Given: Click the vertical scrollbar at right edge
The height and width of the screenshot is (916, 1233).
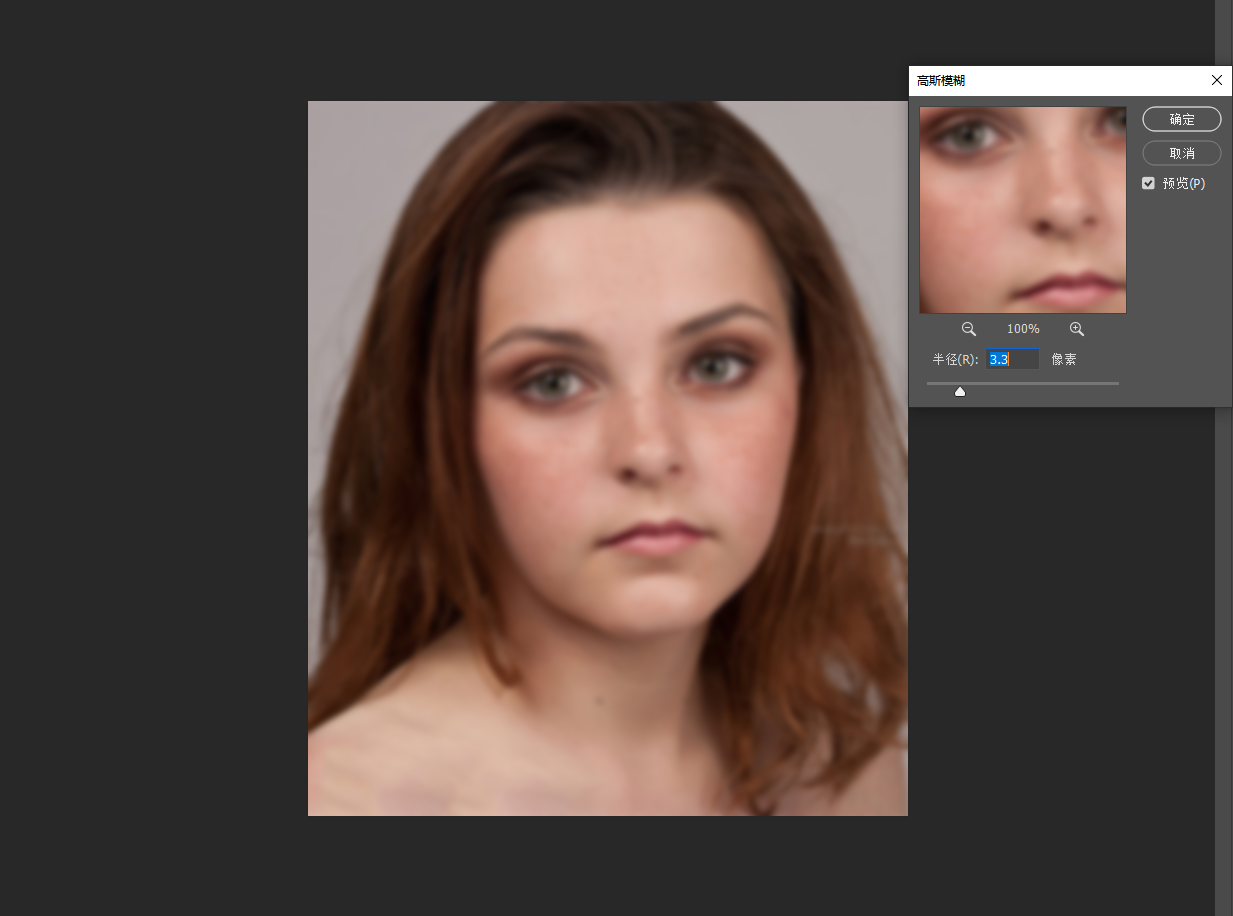Looking at the screenshot, I should [1223, 458].
